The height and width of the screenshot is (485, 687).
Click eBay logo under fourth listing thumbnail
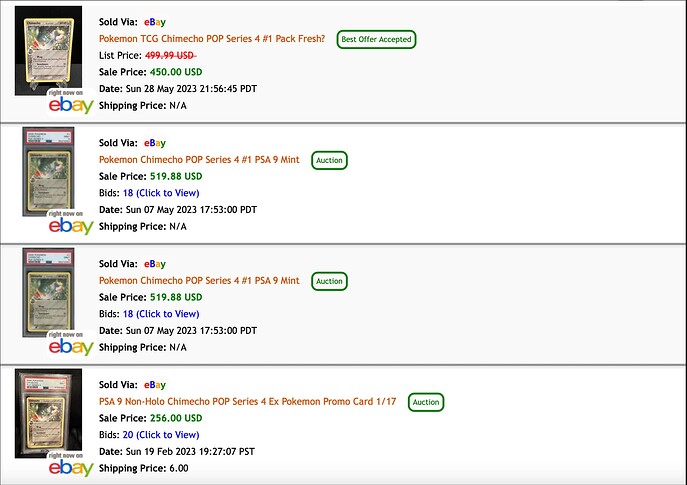click(x=71, y=468)
